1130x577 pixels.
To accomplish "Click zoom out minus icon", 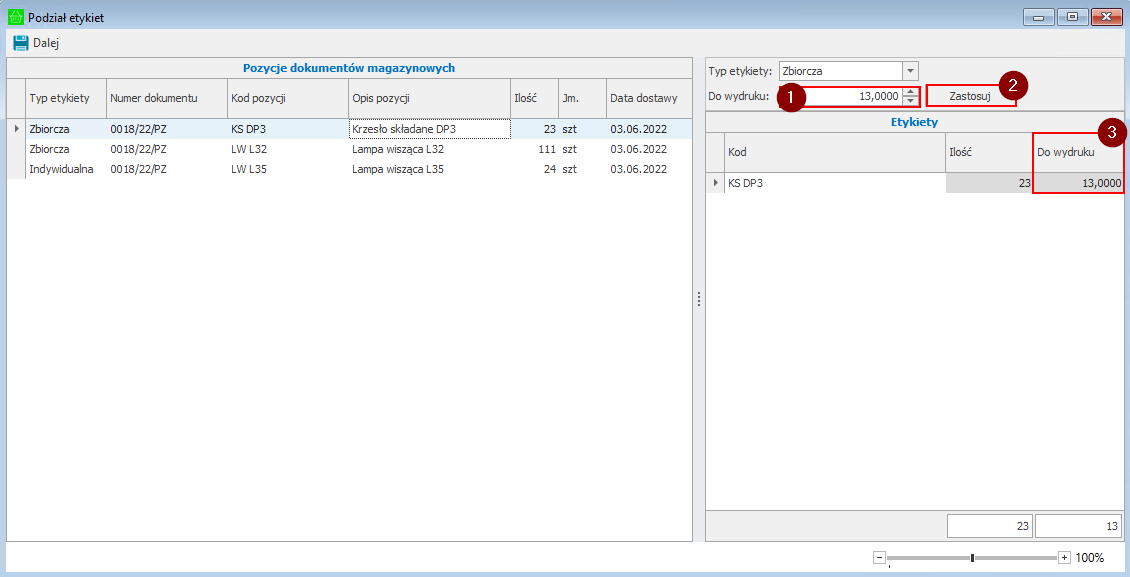I will (x=879, y=557).
